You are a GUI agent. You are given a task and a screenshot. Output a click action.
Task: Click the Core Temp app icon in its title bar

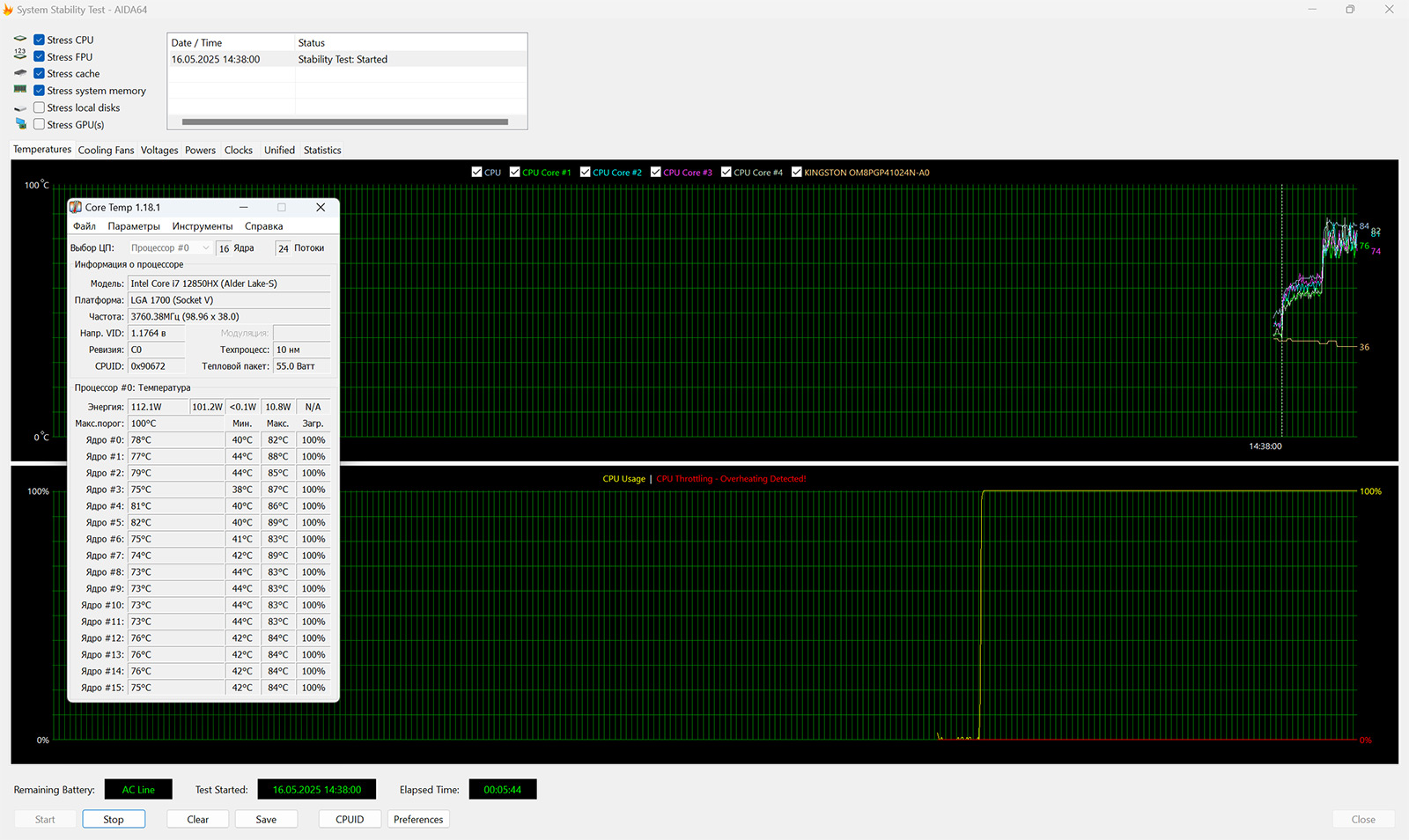(76, 207)
